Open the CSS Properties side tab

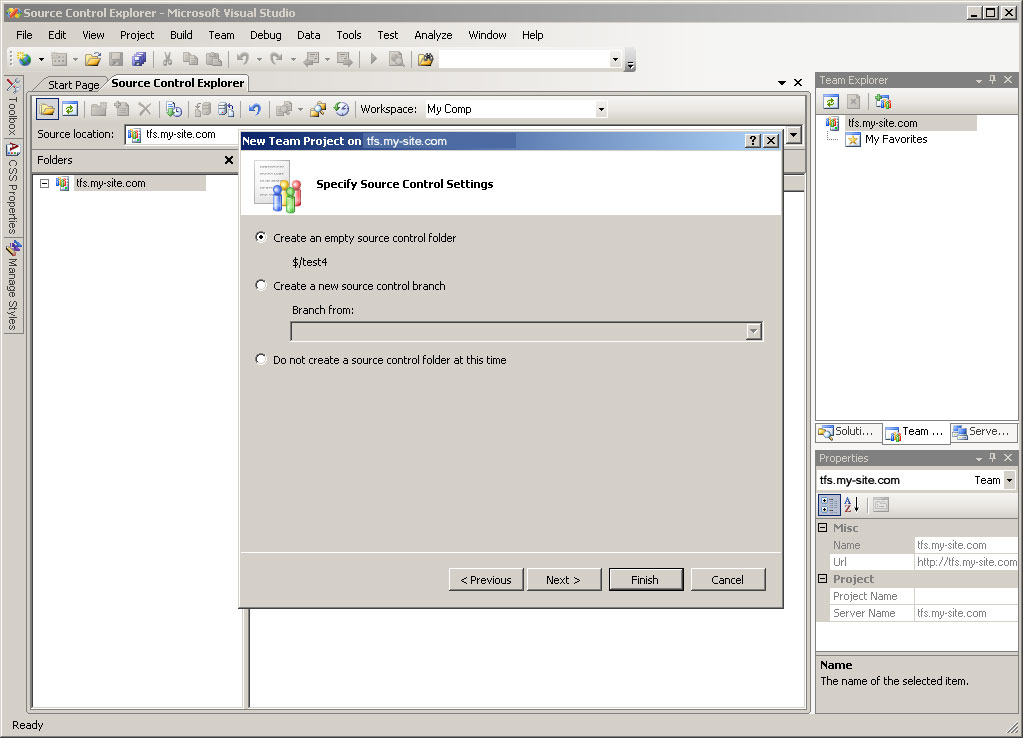pos(12,189)
